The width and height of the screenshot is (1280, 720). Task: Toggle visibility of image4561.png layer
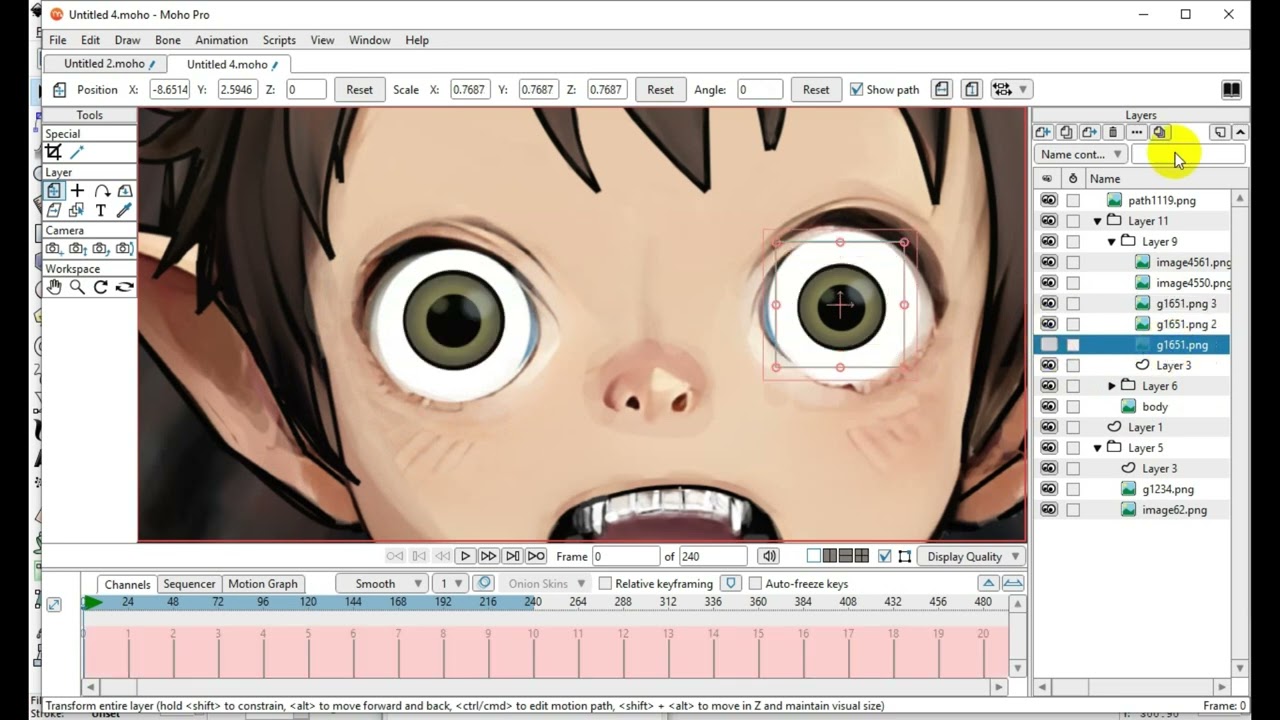1048,262
